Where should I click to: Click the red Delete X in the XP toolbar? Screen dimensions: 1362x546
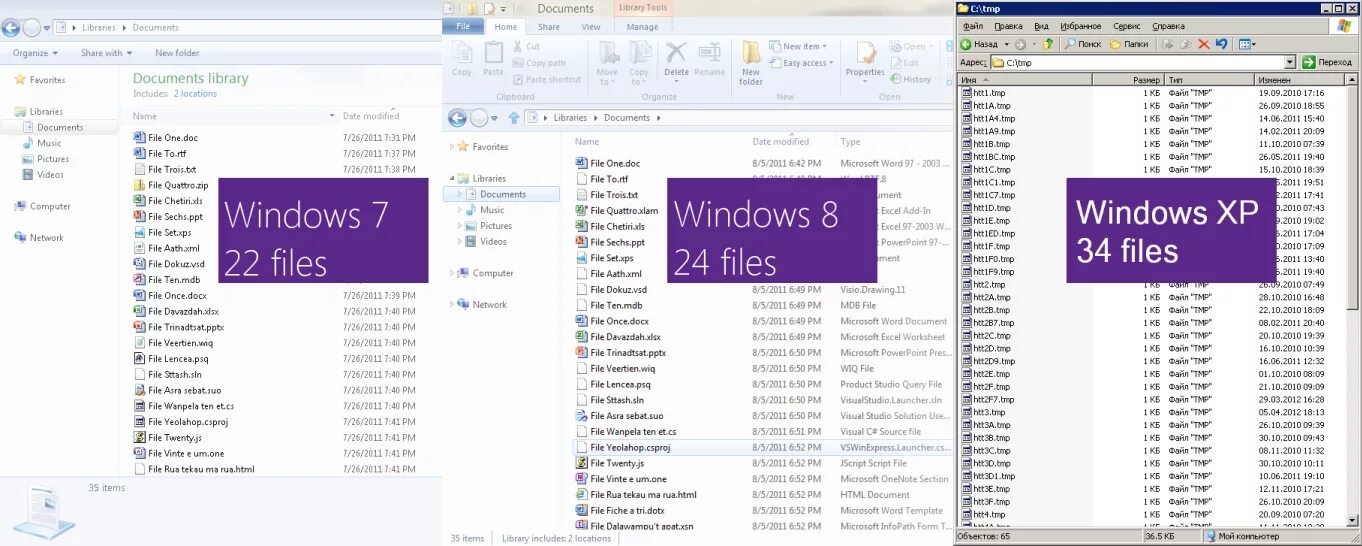click(x=1203, y=44)
